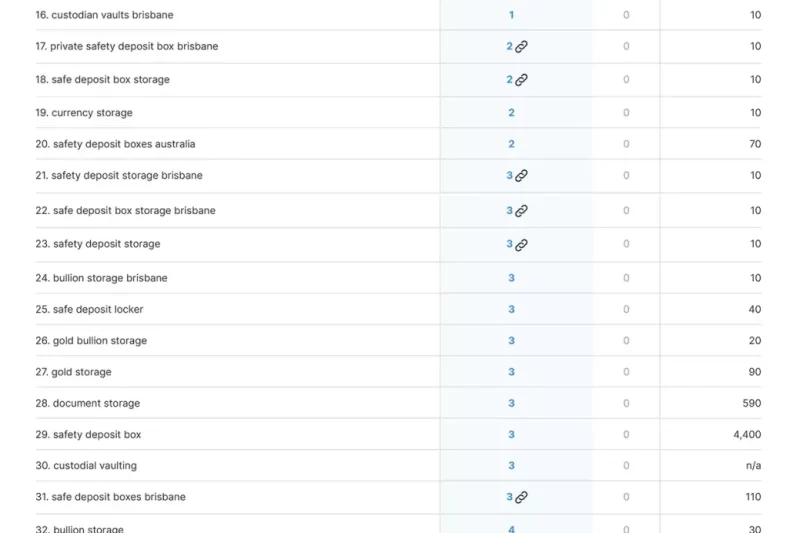Click link icon for safe deposit box storage brisbane
This screenshot has height=533, width=800.
coord(521,211)
